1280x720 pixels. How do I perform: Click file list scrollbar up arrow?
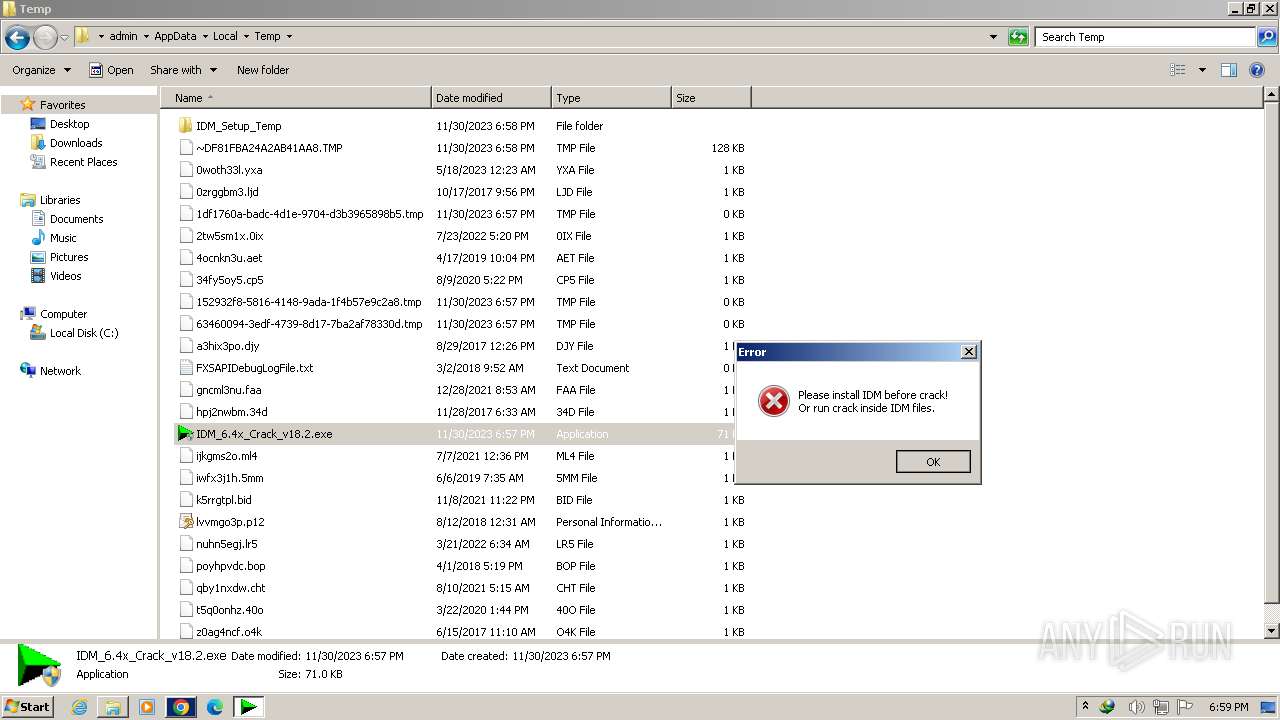coord(1271,95)
